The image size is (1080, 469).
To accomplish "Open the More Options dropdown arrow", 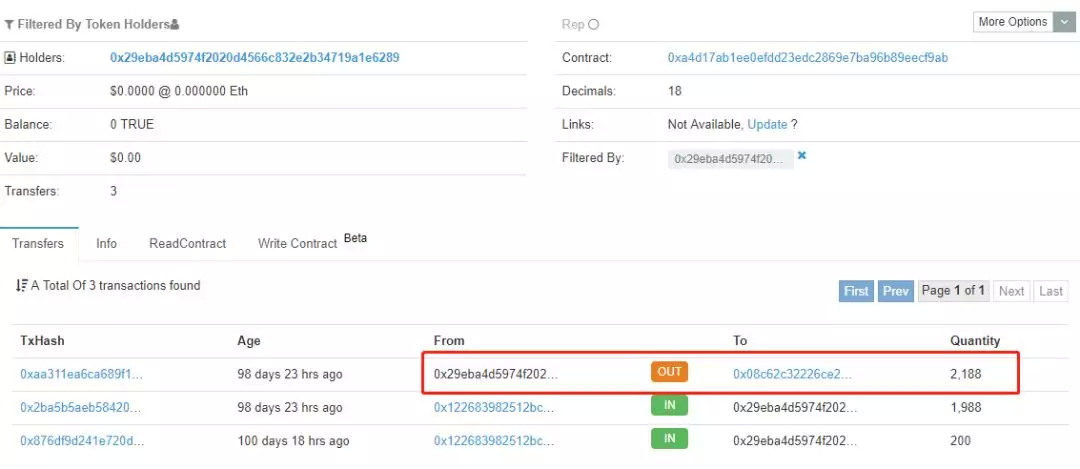I will (x=1063, y=22).
